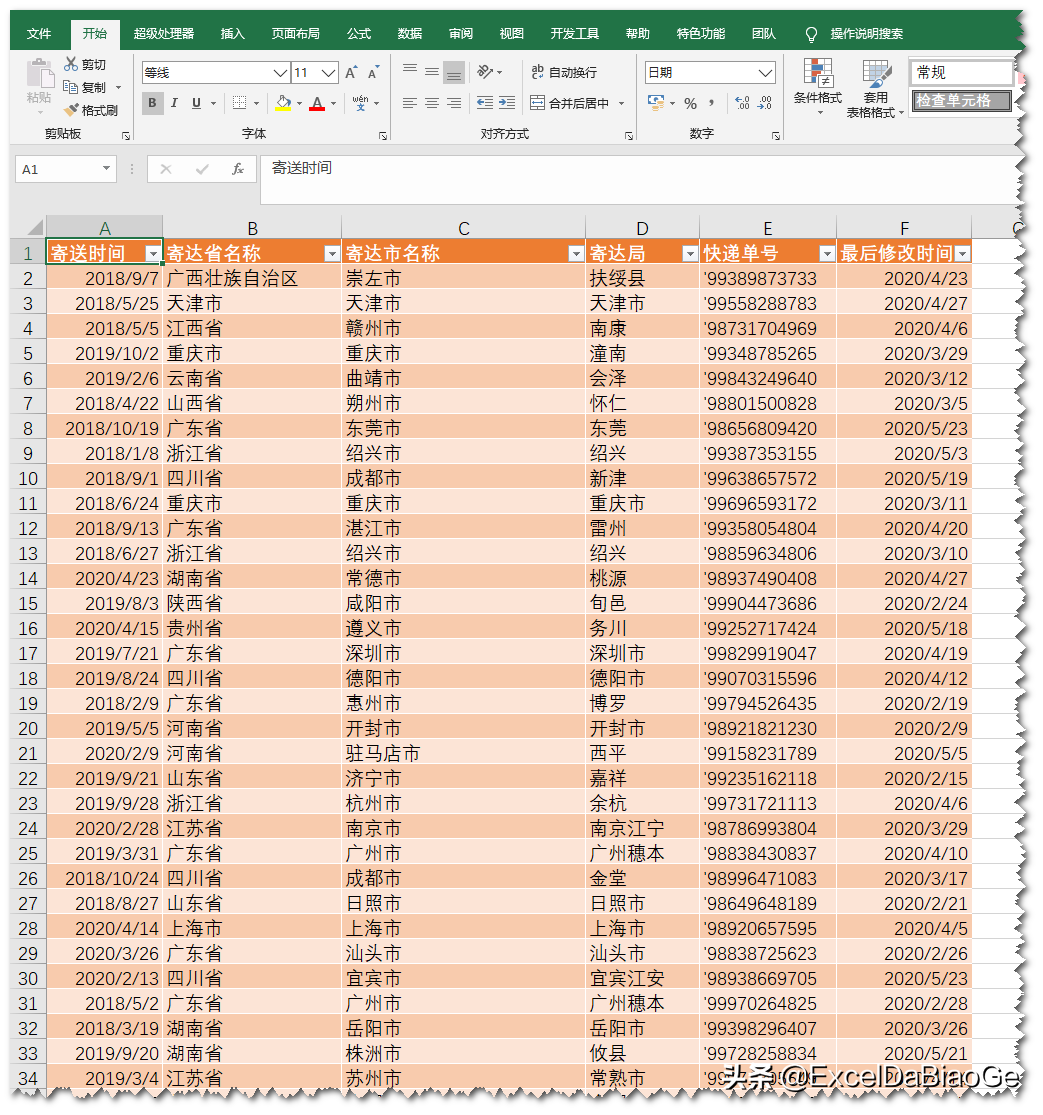The width and height of the screenshot is (1043, 1115).
Task: Click Merge and Center (合并后居中)
Action: (569, 103)
